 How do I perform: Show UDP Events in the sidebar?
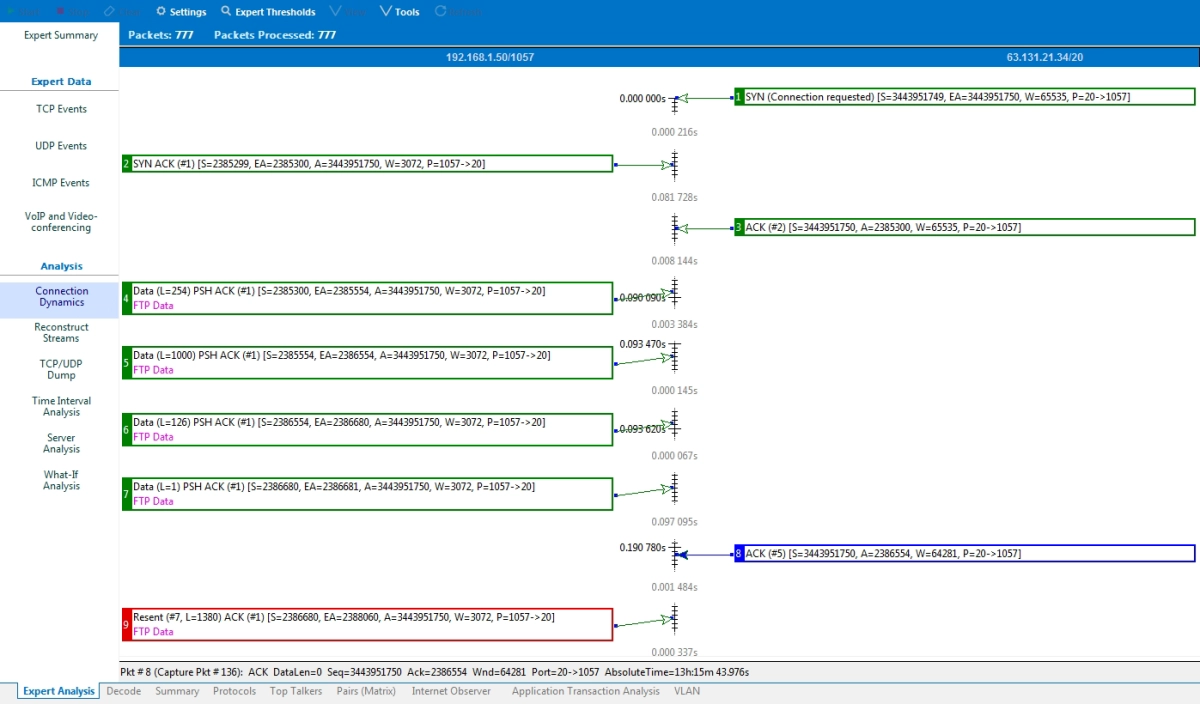click(x=61, y=146)
